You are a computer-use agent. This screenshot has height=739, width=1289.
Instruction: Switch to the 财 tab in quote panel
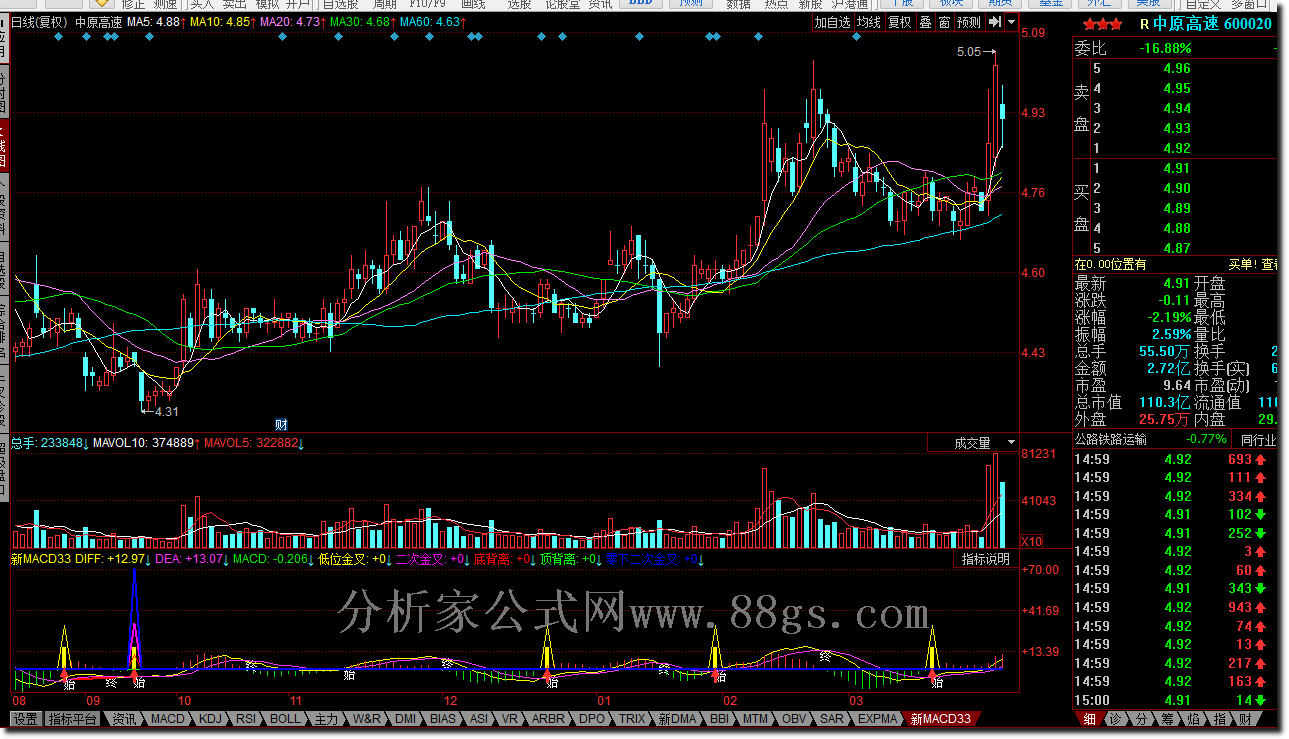click(x=1245, y=719)
